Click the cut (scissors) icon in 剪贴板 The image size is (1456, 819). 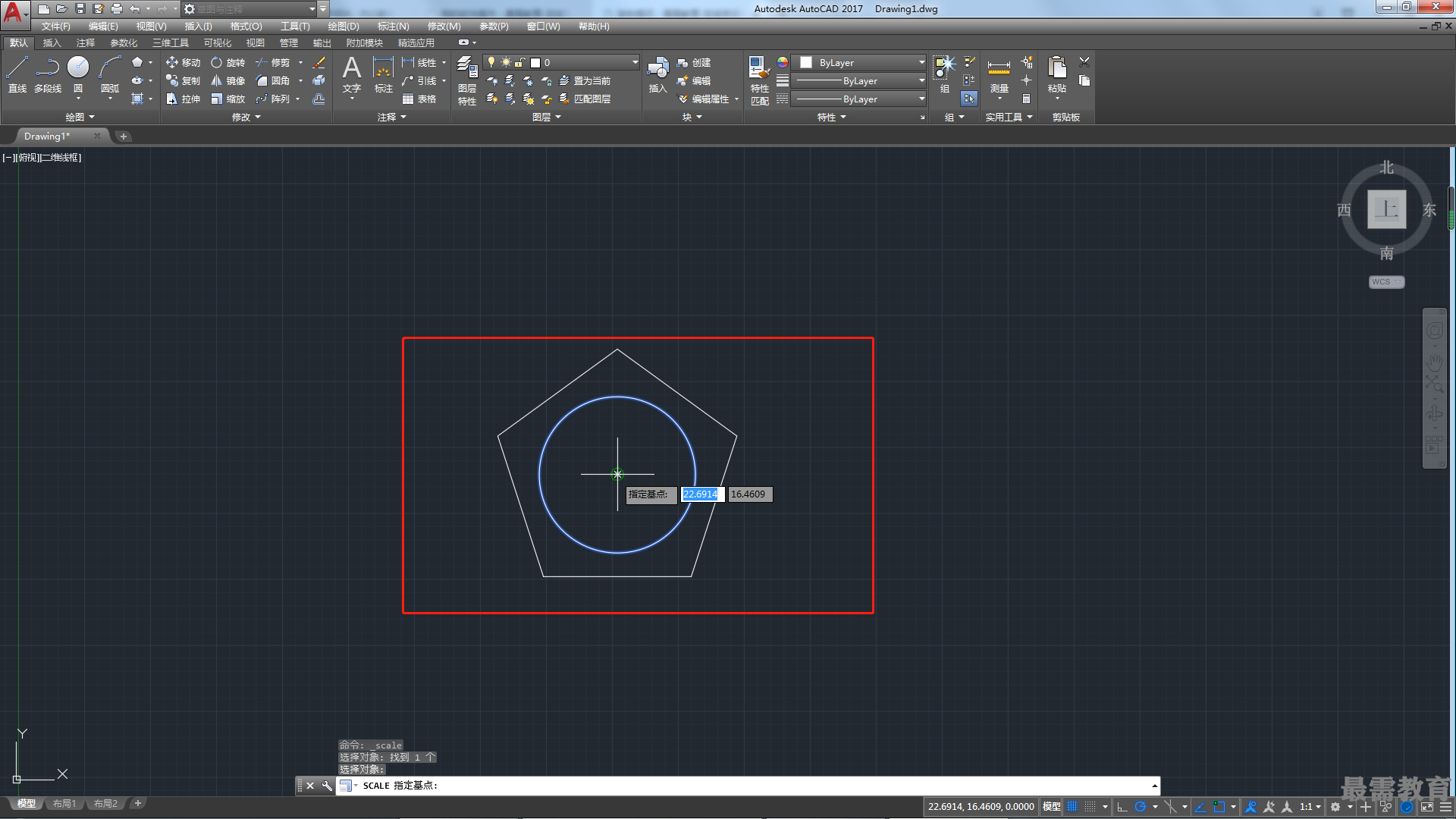pos(1084,62)
